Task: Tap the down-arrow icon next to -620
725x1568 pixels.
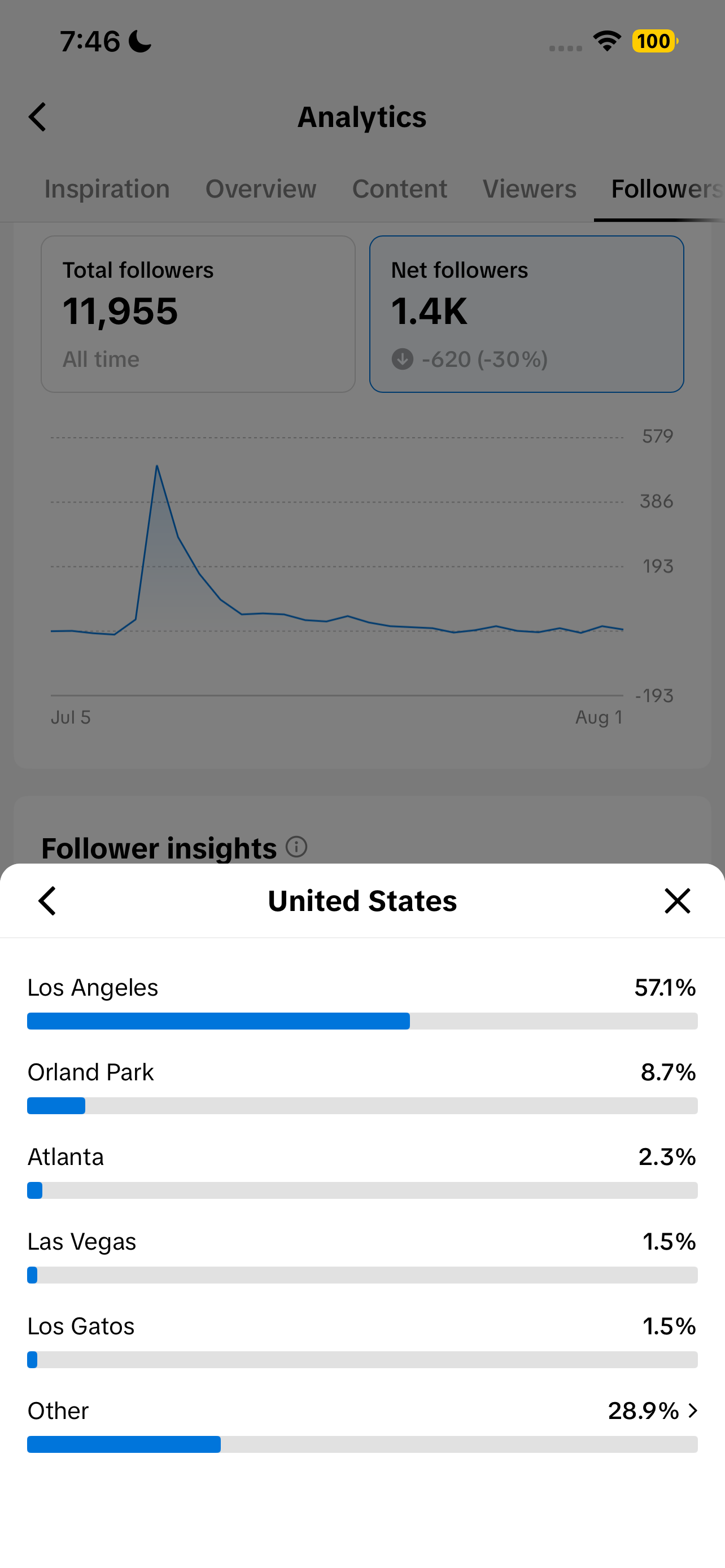Action: coord(402,359)
